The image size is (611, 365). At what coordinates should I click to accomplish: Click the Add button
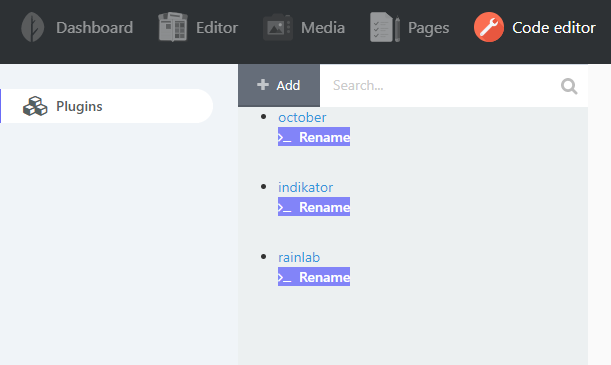(x=279, y=85)
